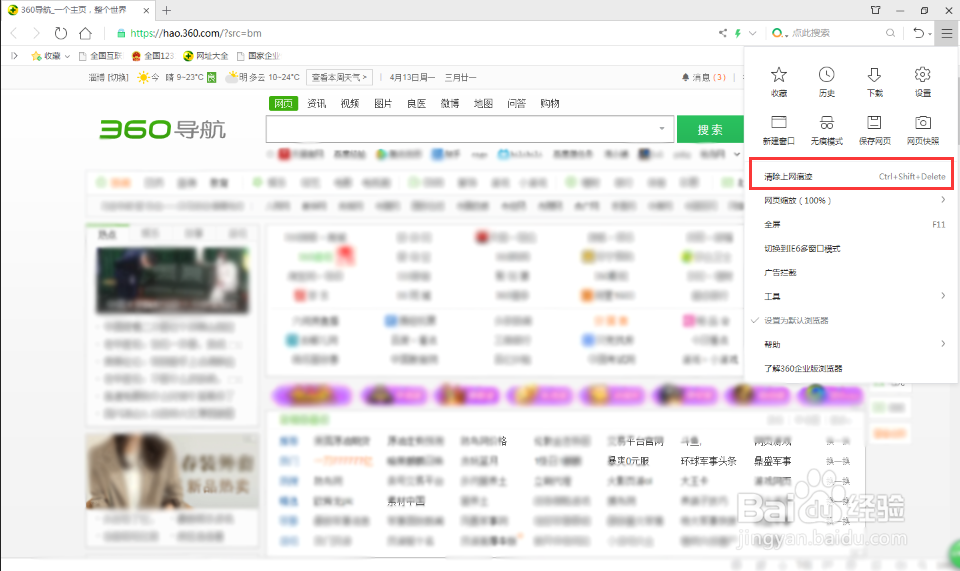Select 清除上网痕迹 menu entry
Image resolution: width=960 pixels, height=571 pixels.
point(851,176)
